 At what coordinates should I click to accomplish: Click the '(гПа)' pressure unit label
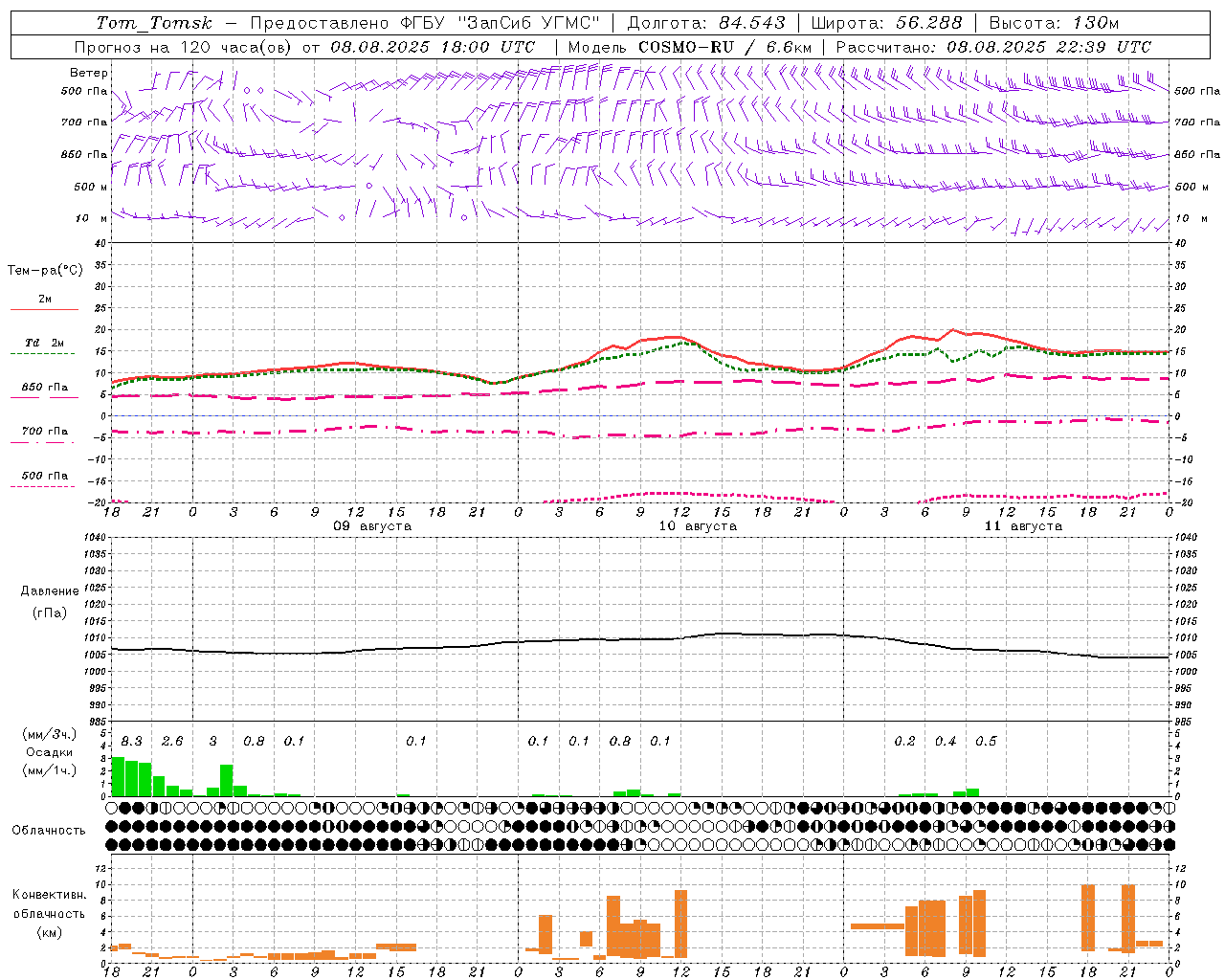tap(49, 612)
